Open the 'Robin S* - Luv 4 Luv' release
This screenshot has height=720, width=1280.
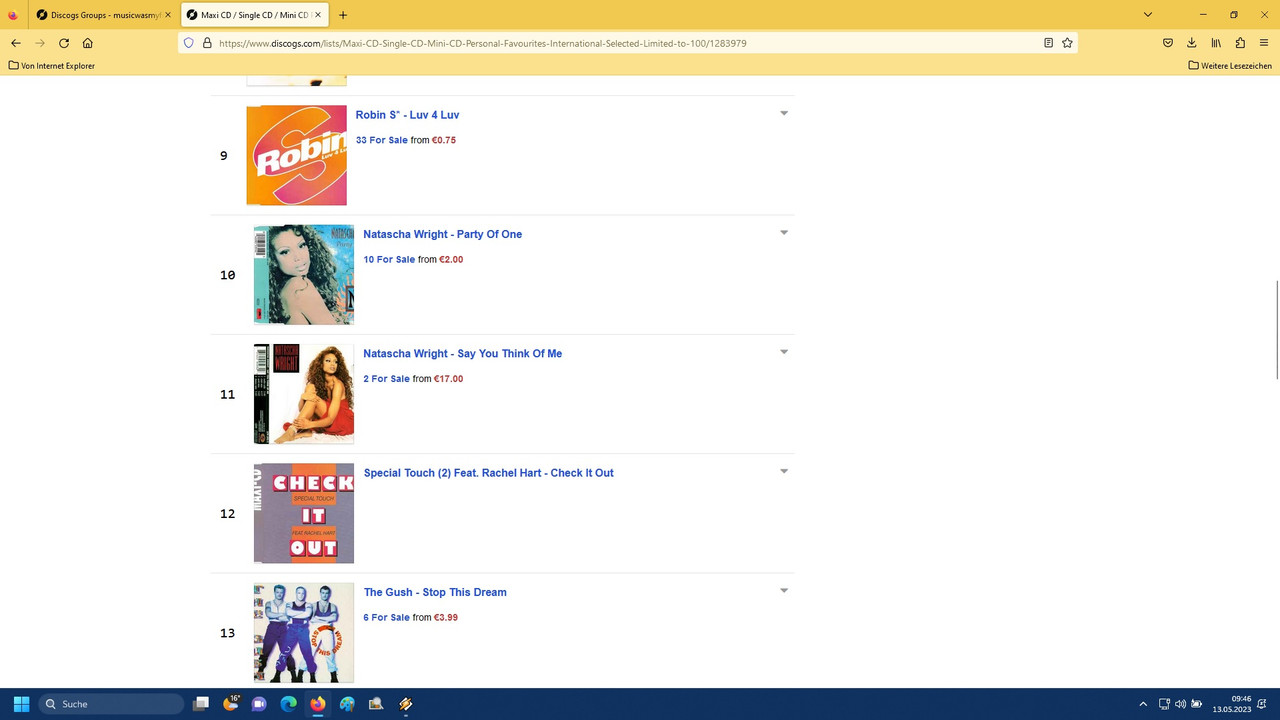(x=407, y=115)
